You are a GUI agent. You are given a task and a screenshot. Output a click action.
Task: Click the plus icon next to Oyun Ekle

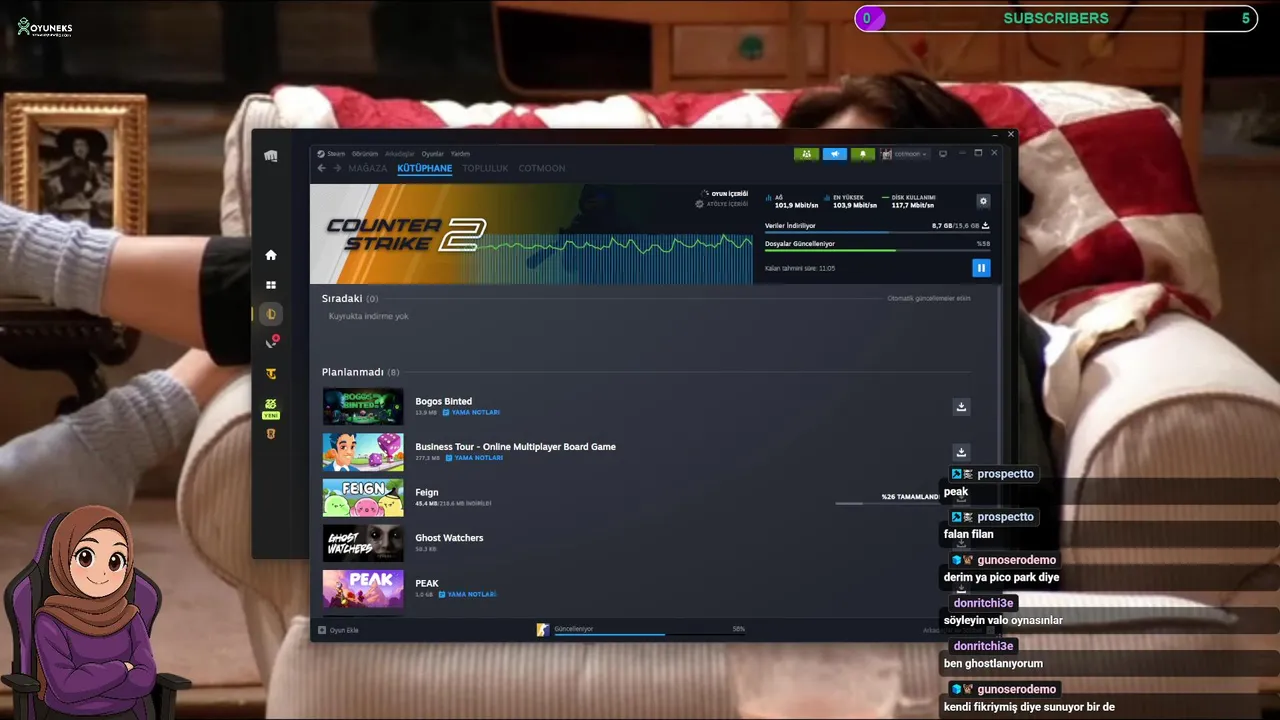[322, 630]
